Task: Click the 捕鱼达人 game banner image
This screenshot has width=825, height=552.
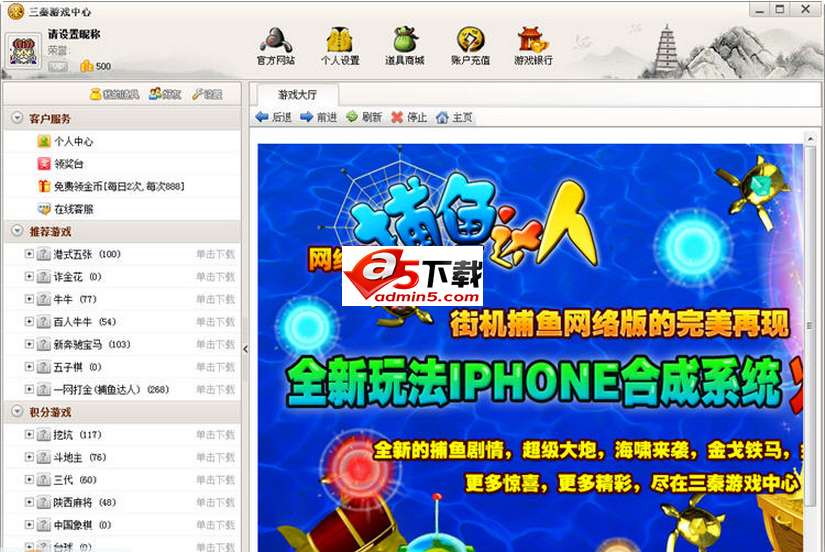Action: coord(530,347)
